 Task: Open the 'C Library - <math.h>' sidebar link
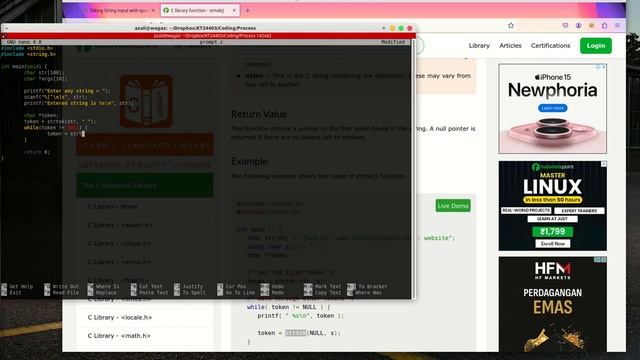pyautogui.click(x=119, y=336)
